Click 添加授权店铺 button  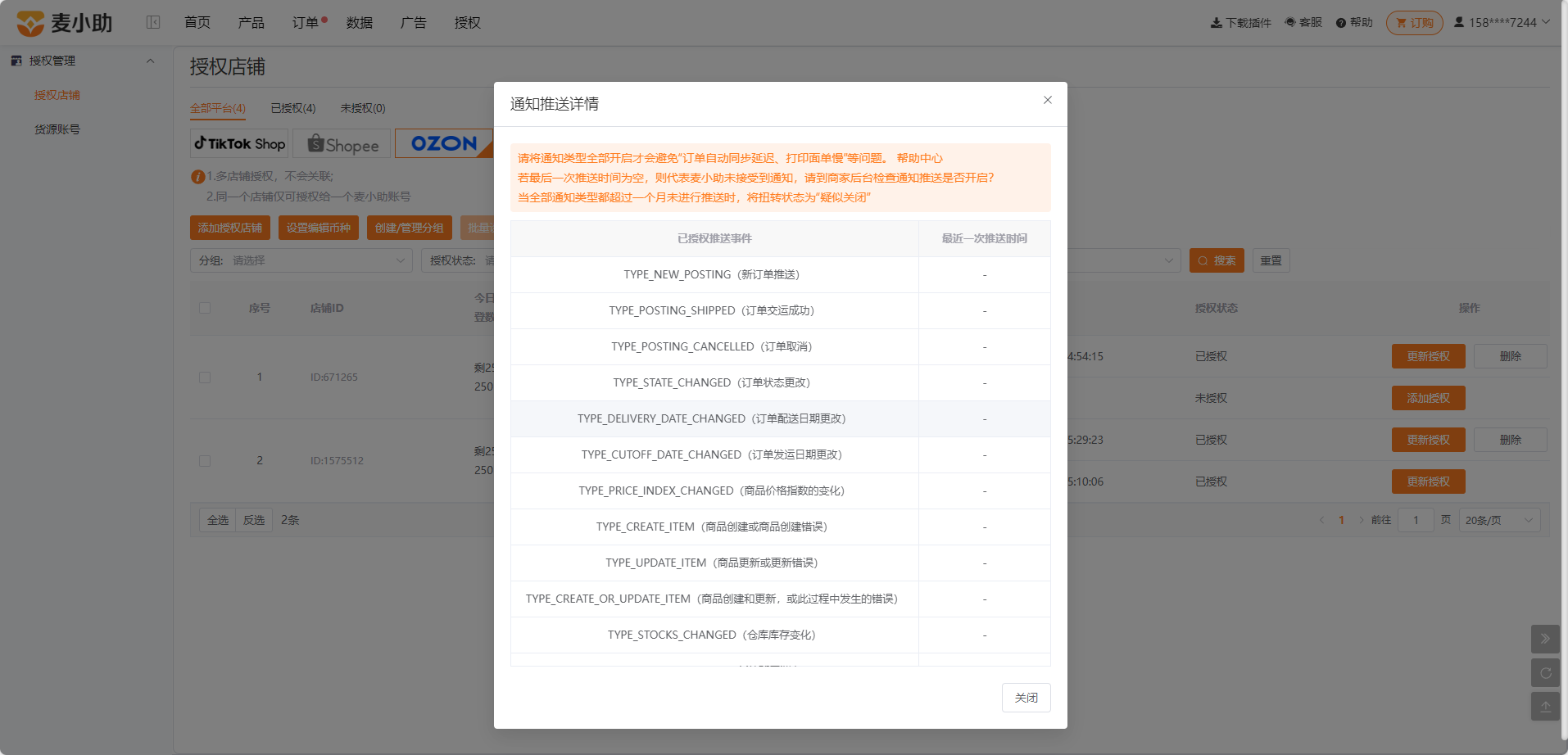(230, 228)
